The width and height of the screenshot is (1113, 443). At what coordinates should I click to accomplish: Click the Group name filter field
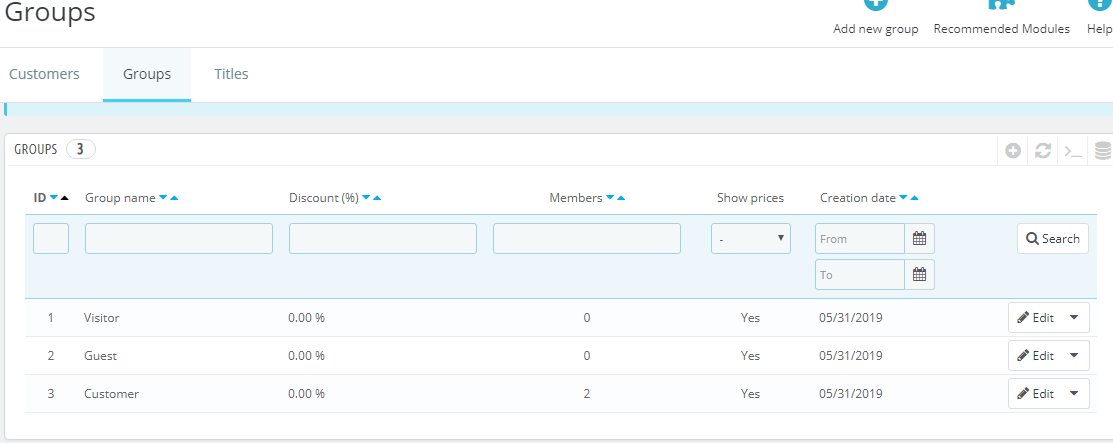tap(179, 239)
